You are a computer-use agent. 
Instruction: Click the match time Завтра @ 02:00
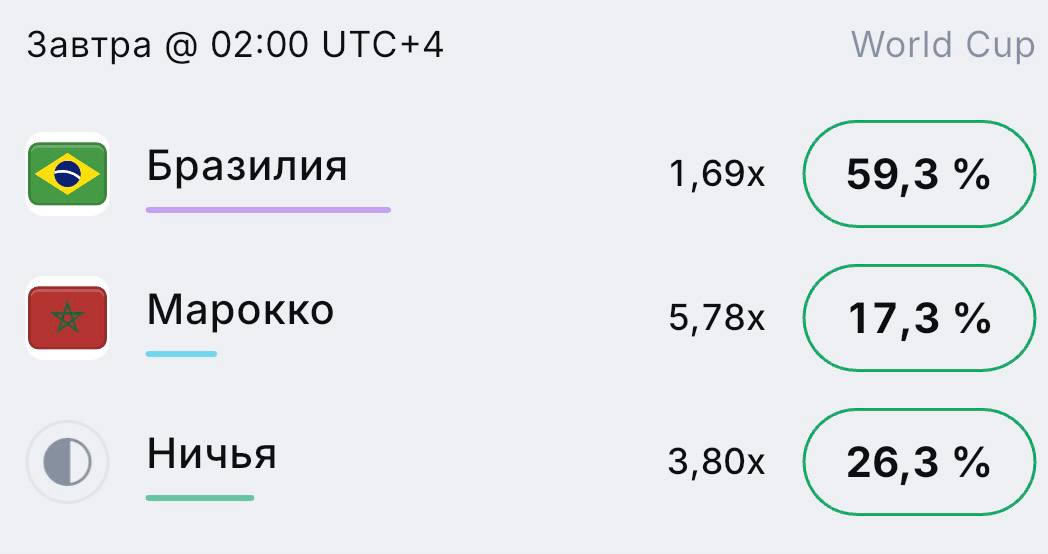168,45
